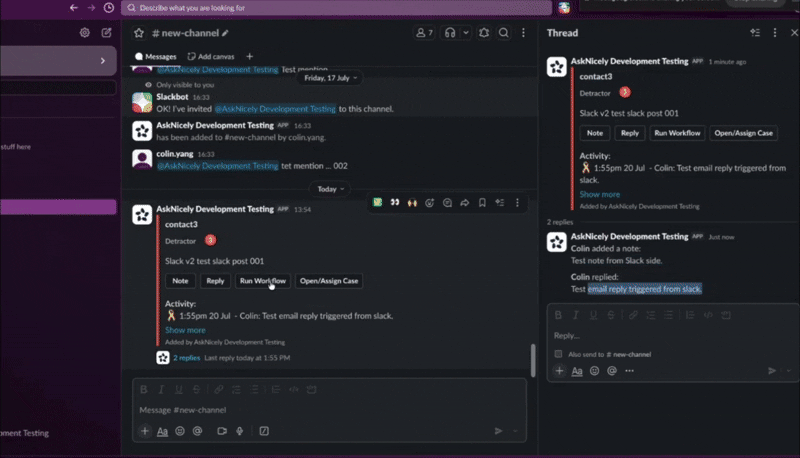
Task: Add a new tab with the plus icon
Action: coord(249,57)
